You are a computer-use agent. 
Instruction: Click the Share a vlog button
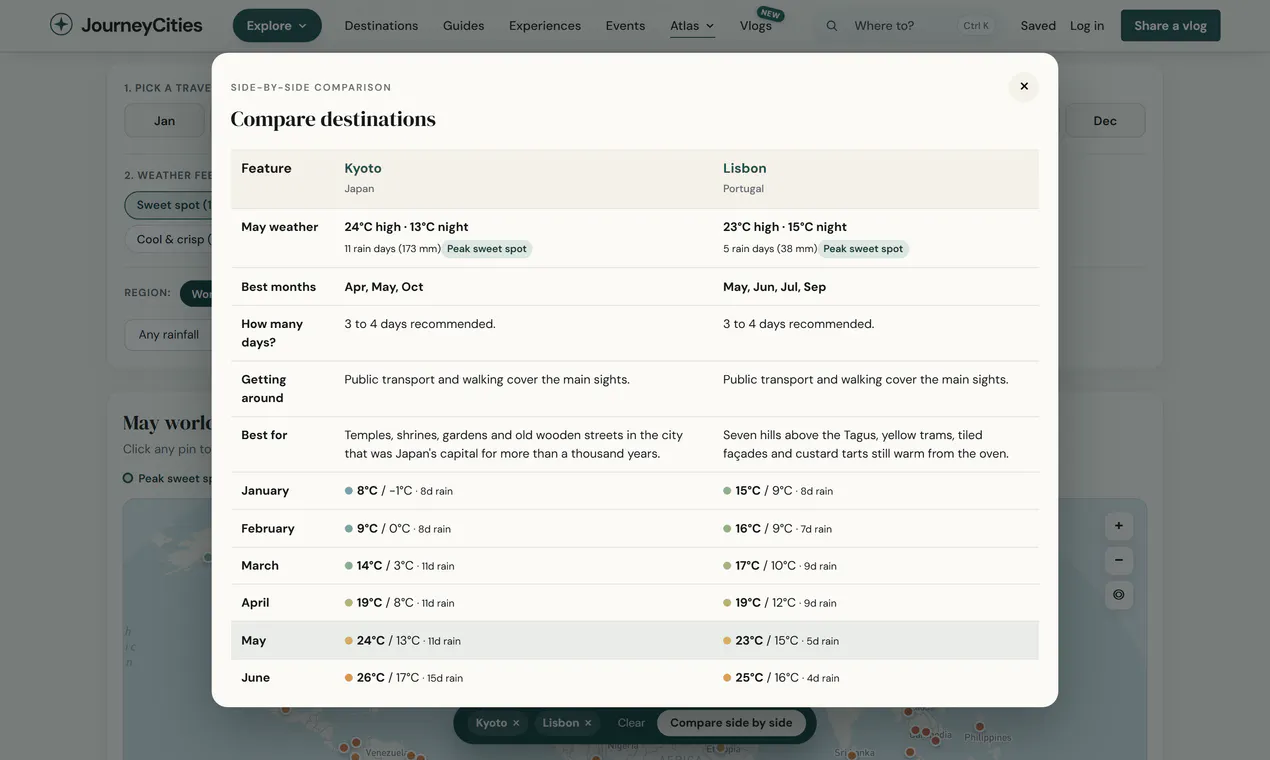pos(1171,25)
